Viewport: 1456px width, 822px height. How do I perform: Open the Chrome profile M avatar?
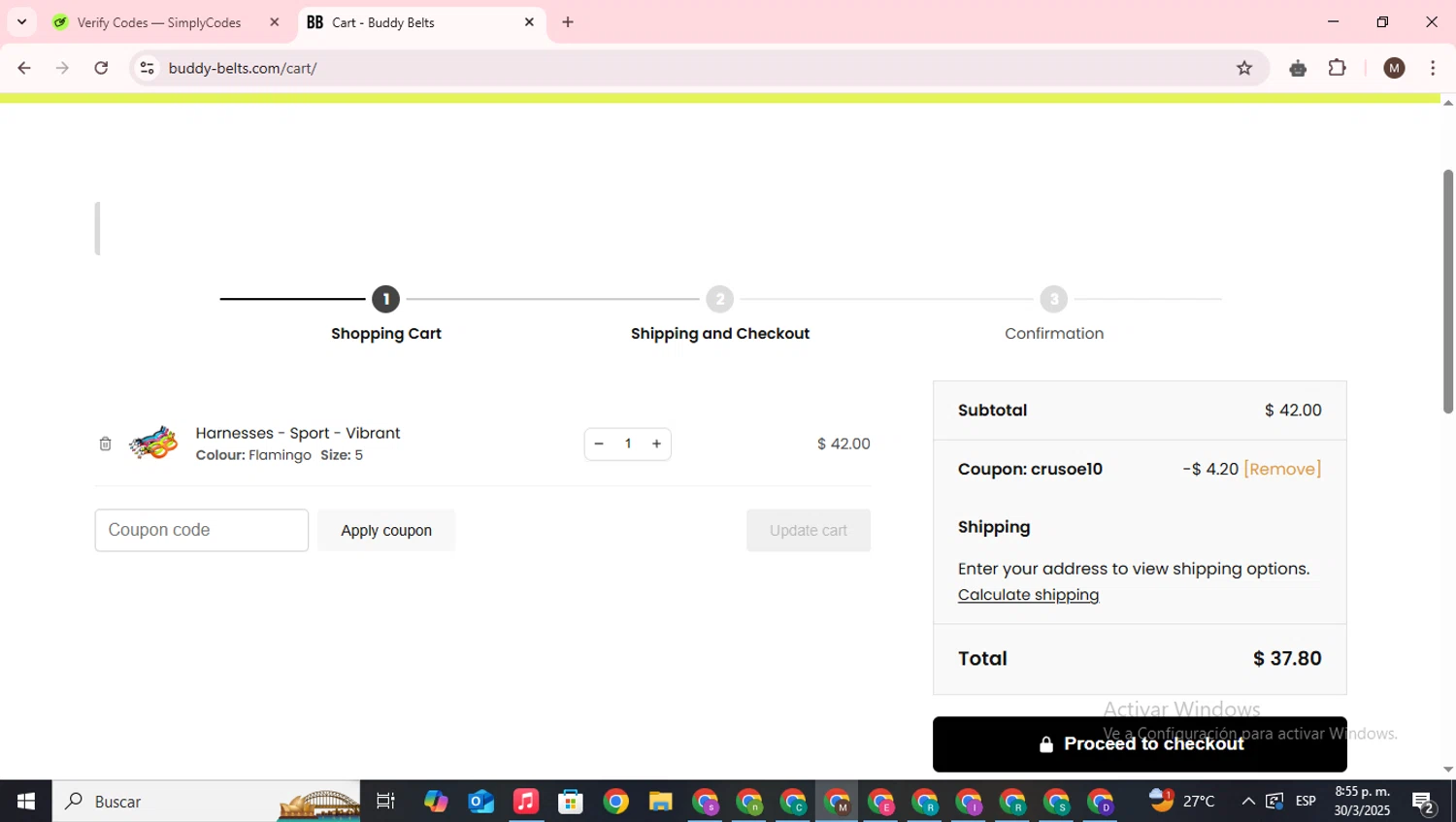point(1395,68)
